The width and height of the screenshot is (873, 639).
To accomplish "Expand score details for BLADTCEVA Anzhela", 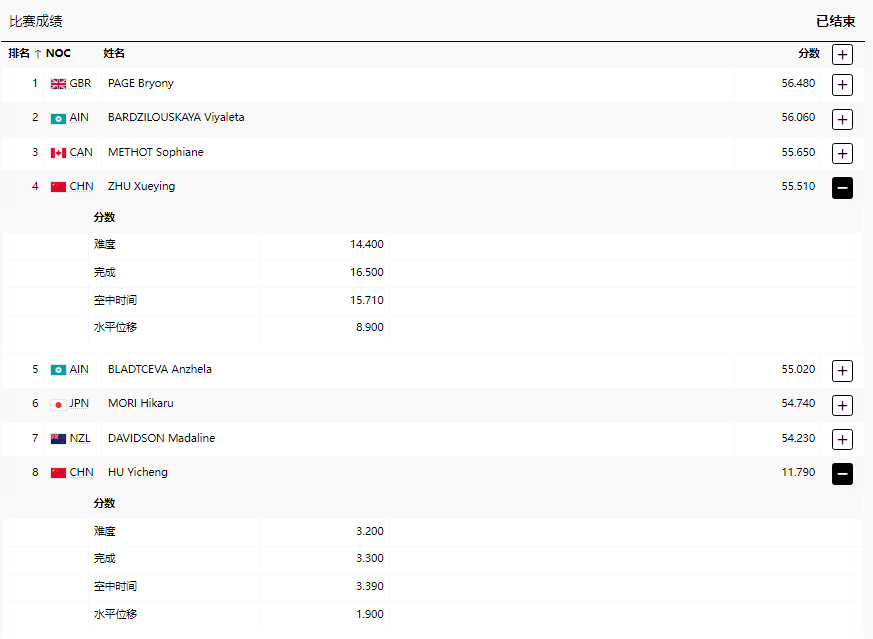I will pos(842,371).
